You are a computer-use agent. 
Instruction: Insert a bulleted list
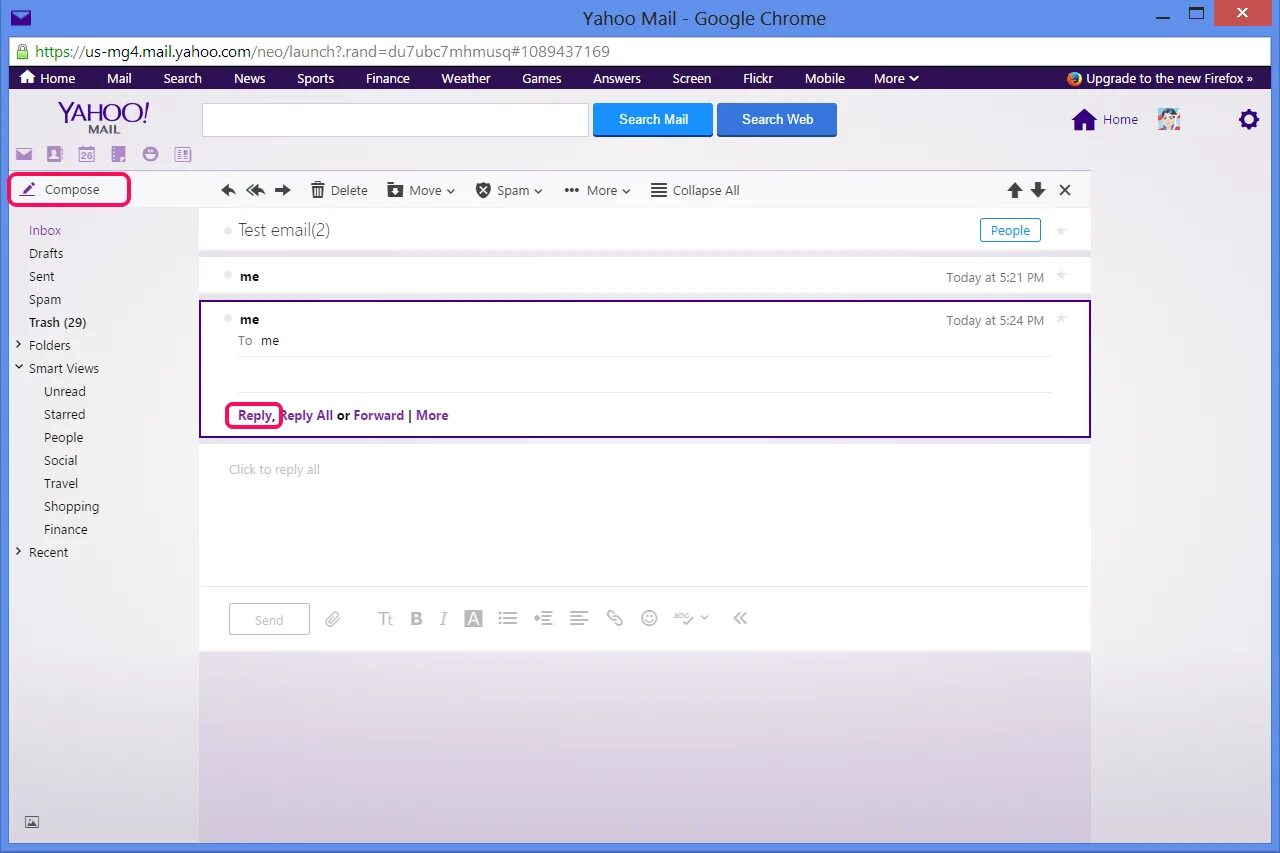[508, 619]
